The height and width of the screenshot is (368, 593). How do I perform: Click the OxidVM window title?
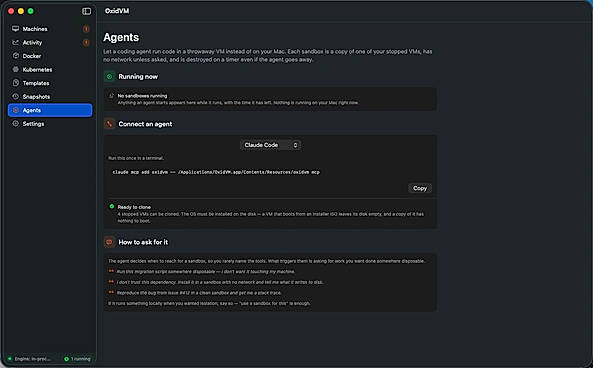117,11
